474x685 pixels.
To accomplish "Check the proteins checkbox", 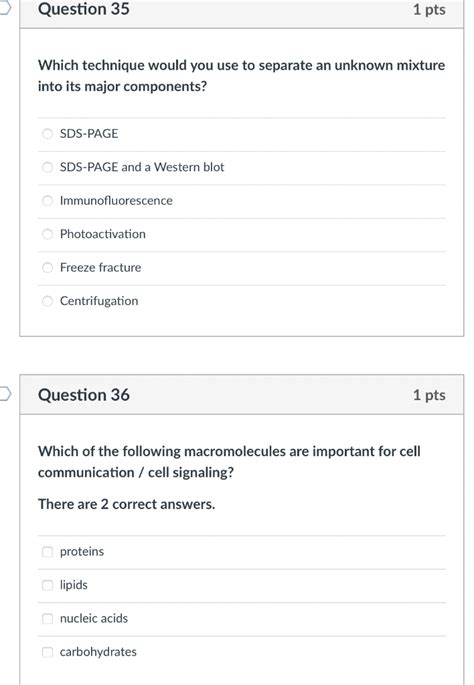I will [47, 552].
